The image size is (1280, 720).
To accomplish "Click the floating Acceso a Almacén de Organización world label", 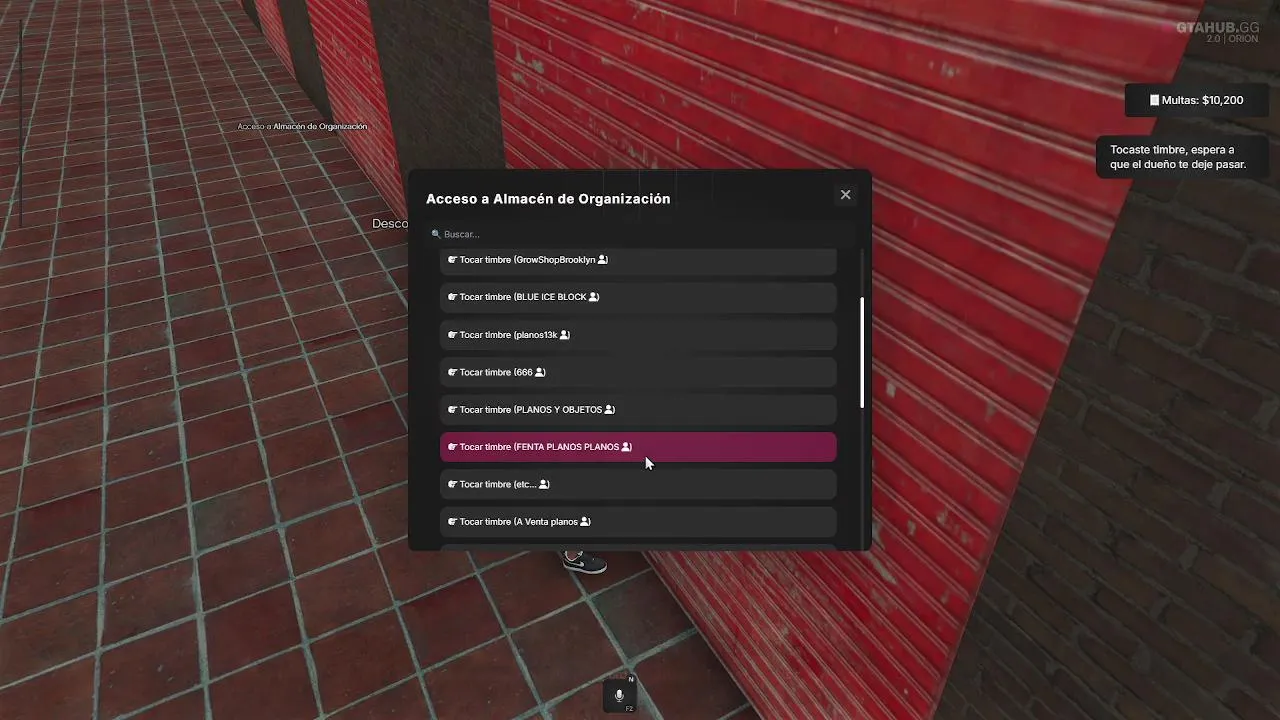I will click(302, 127).
